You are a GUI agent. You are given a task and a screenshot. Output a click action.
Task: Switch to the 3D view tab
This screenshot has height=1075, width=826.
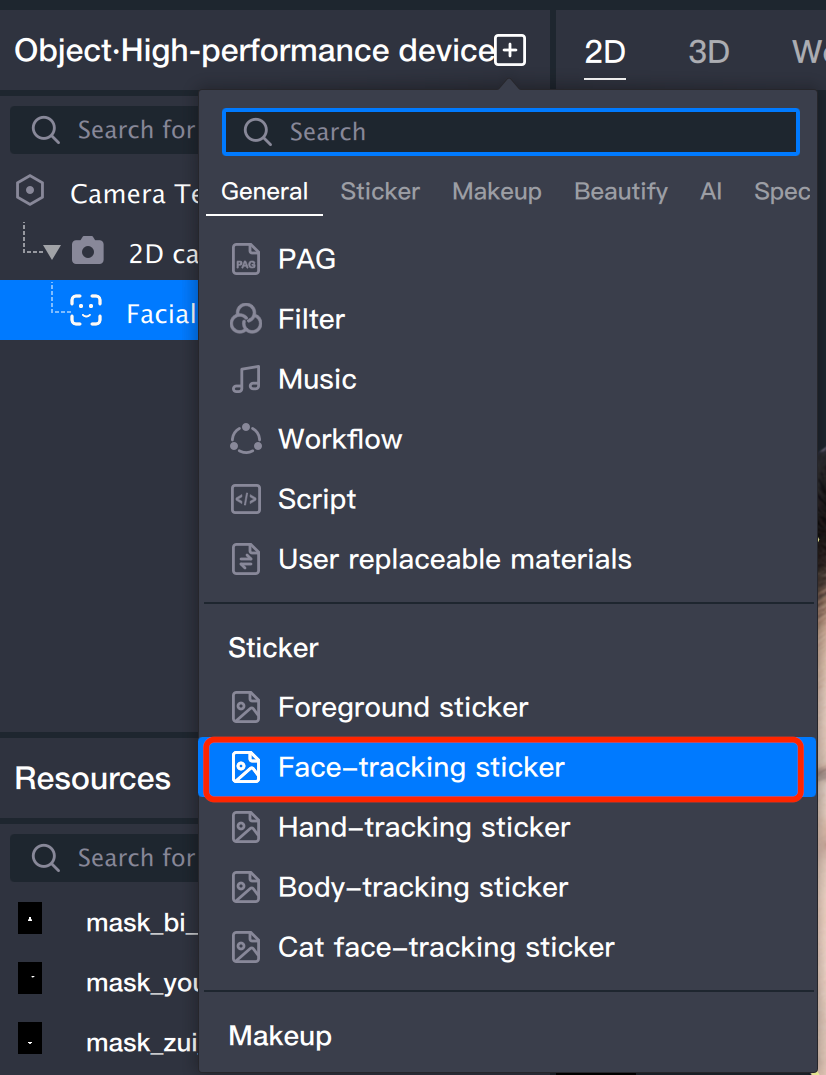(x=708, y=51)
